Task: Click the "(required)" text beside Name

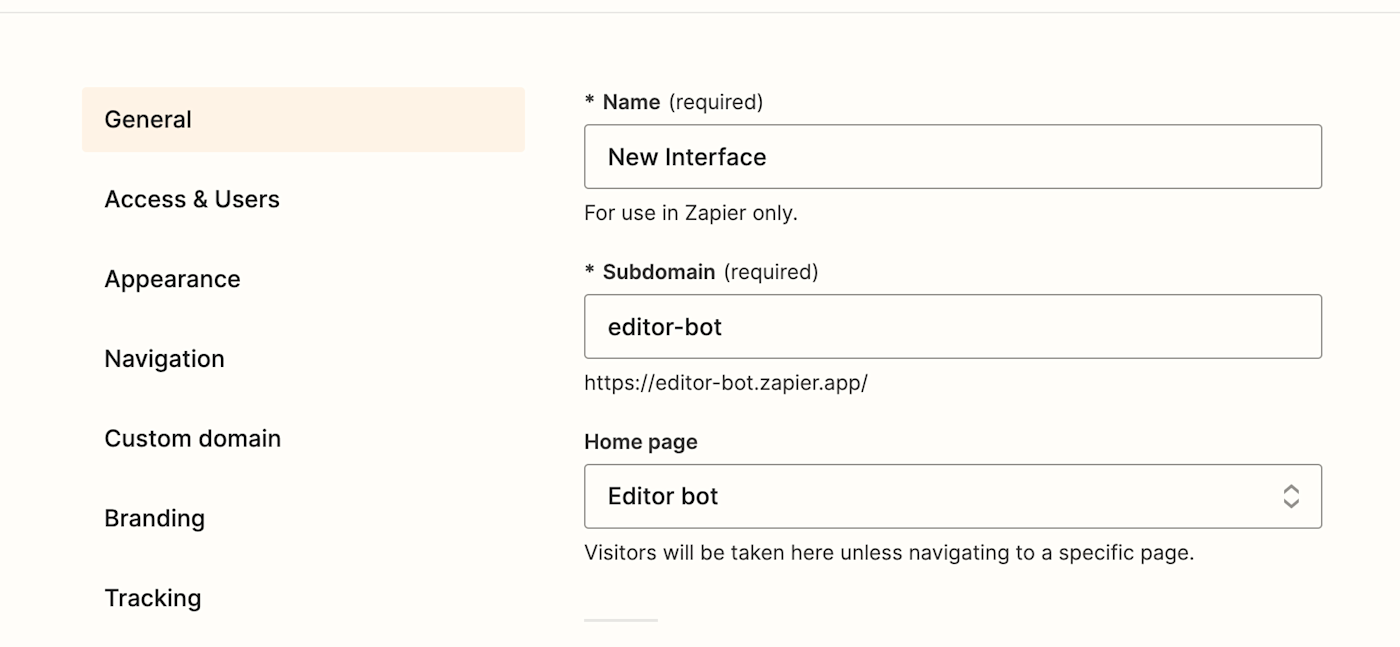Action: [x=715, y=102]
